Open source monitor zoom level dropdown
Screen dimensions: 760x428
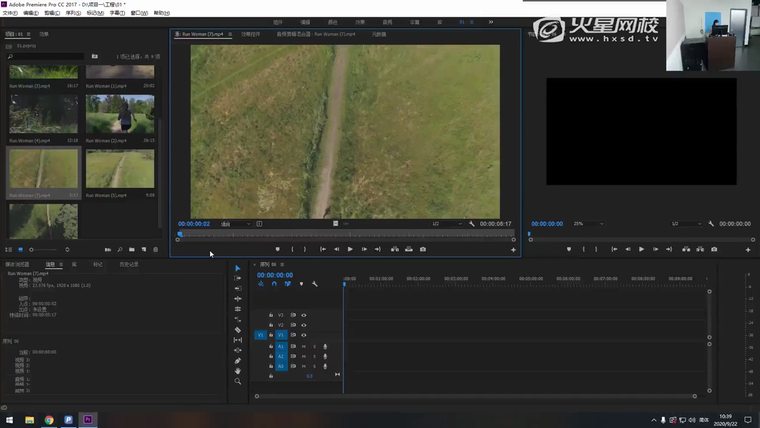point(236,224)
